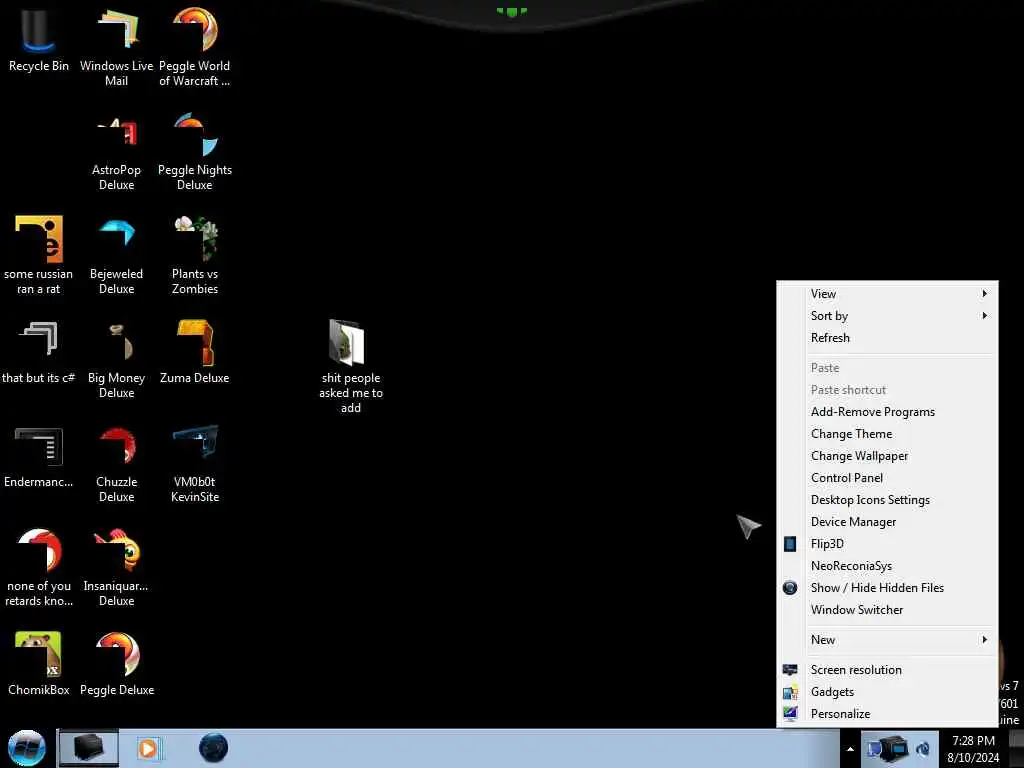Select Big Money Deluxe icon

[116, 360]
